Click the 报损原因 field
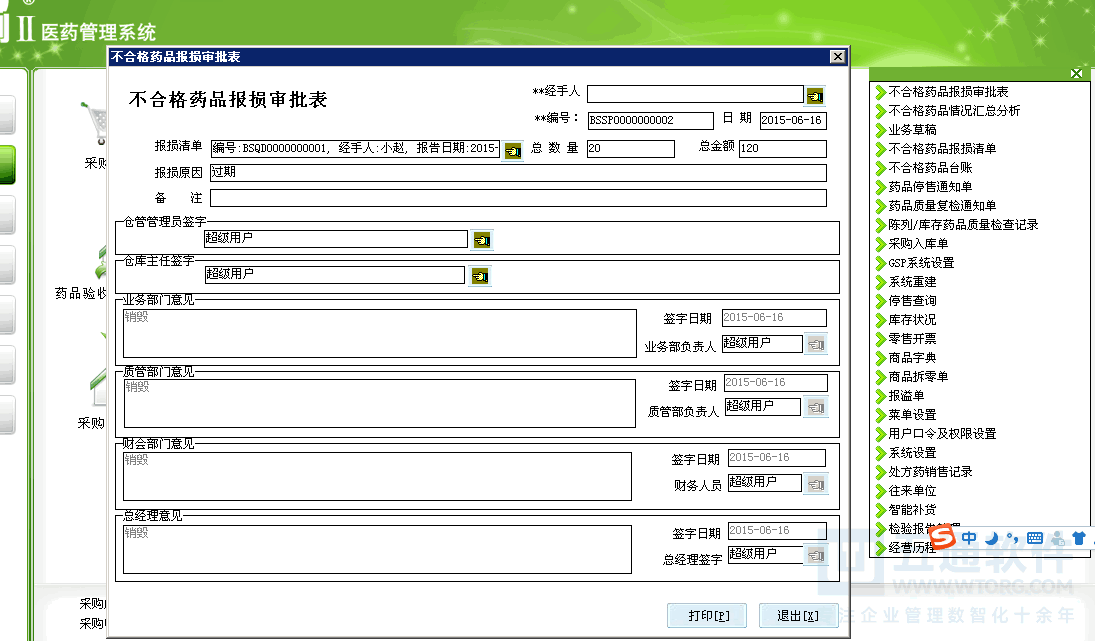Image resolution: width=1095 pixels, height=641 pixels. 518,172
